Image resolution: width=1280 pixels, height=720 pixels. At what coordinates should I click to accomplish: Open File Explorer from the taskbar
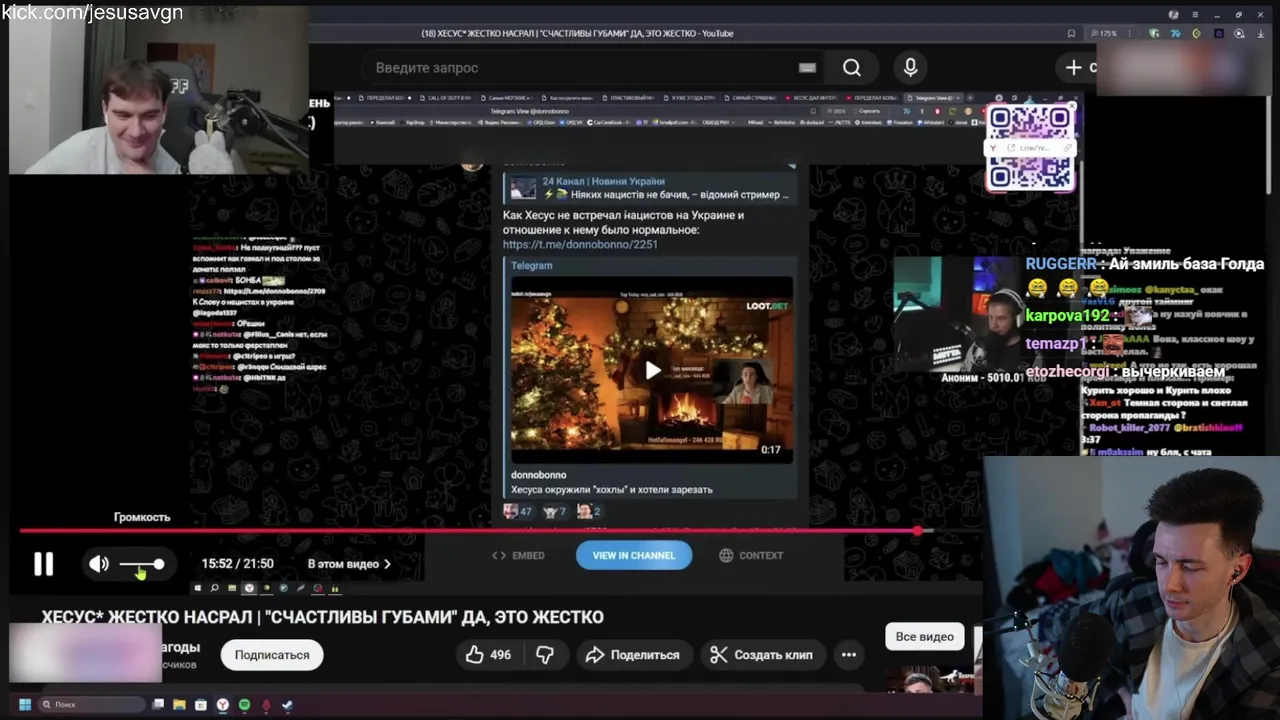click(x=179, y=704)
